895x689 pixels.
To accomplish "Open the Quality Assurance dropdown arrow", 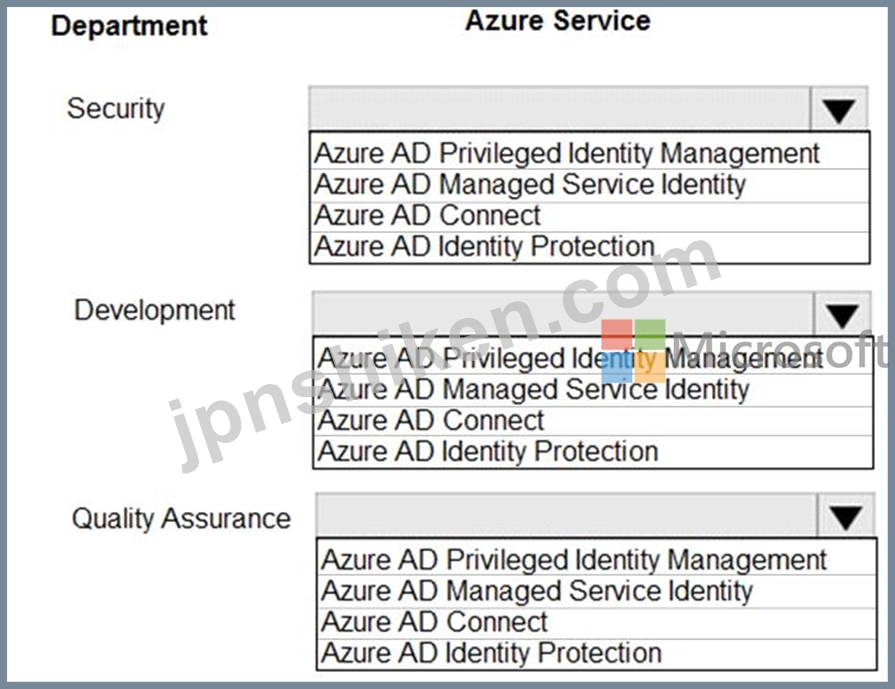I will pyautogui.click(x=846, y=515).
